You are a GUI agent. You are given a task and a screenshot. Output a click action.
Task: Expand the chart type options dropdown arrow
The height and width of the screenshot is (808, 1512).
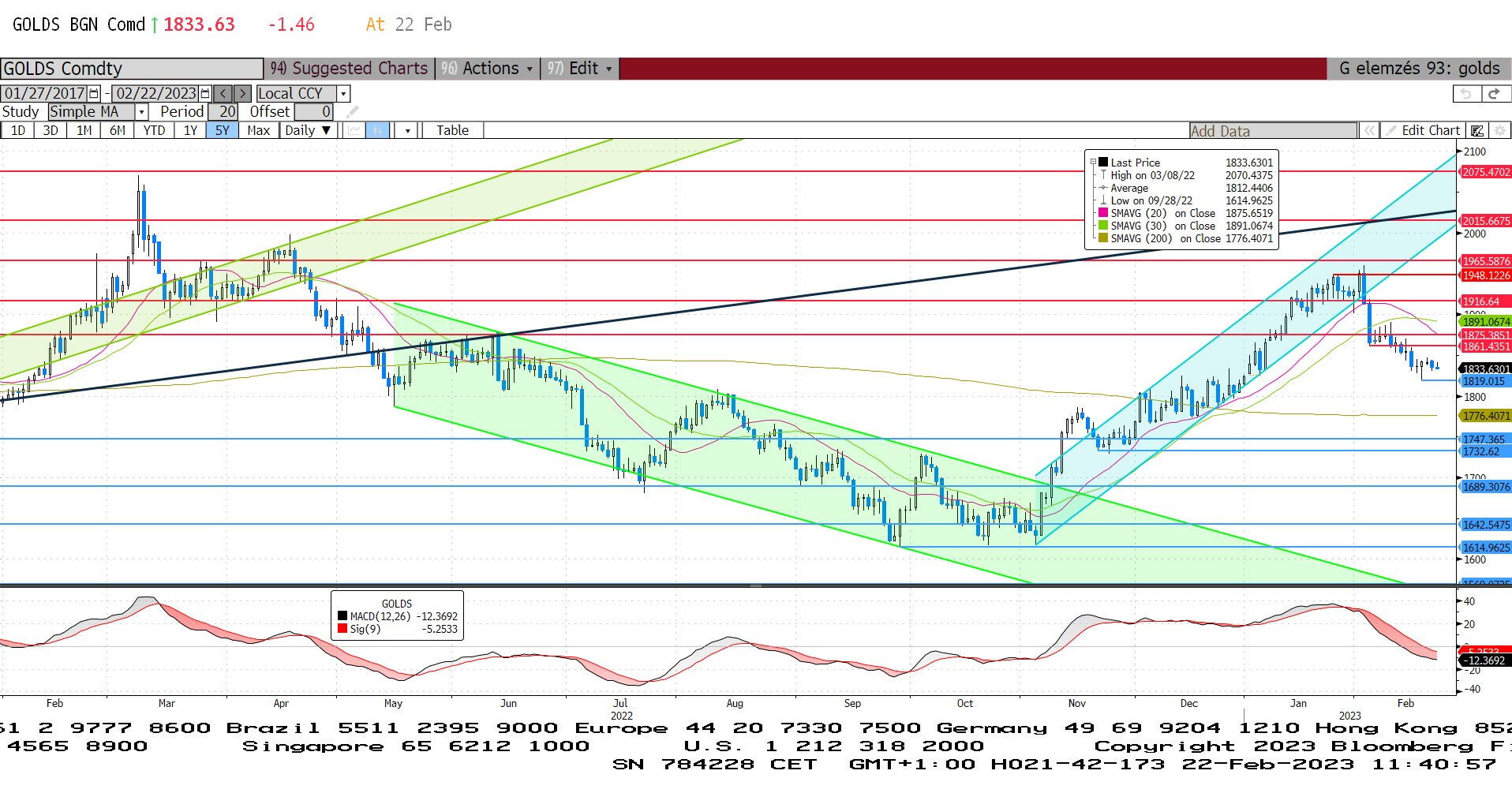tap(407, 130)
